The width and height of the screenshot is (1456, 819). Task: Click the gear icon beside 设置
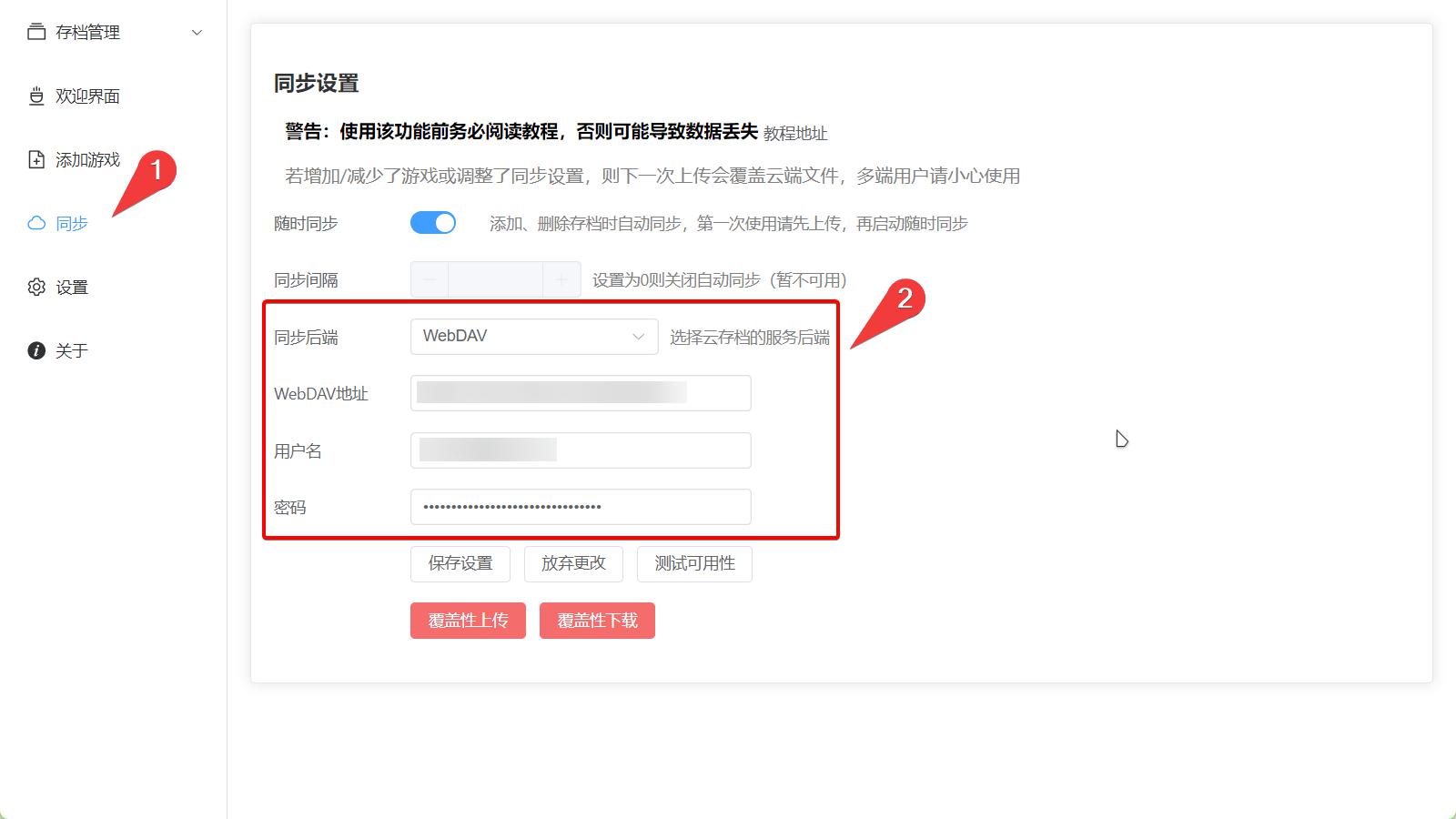[35, 287]
